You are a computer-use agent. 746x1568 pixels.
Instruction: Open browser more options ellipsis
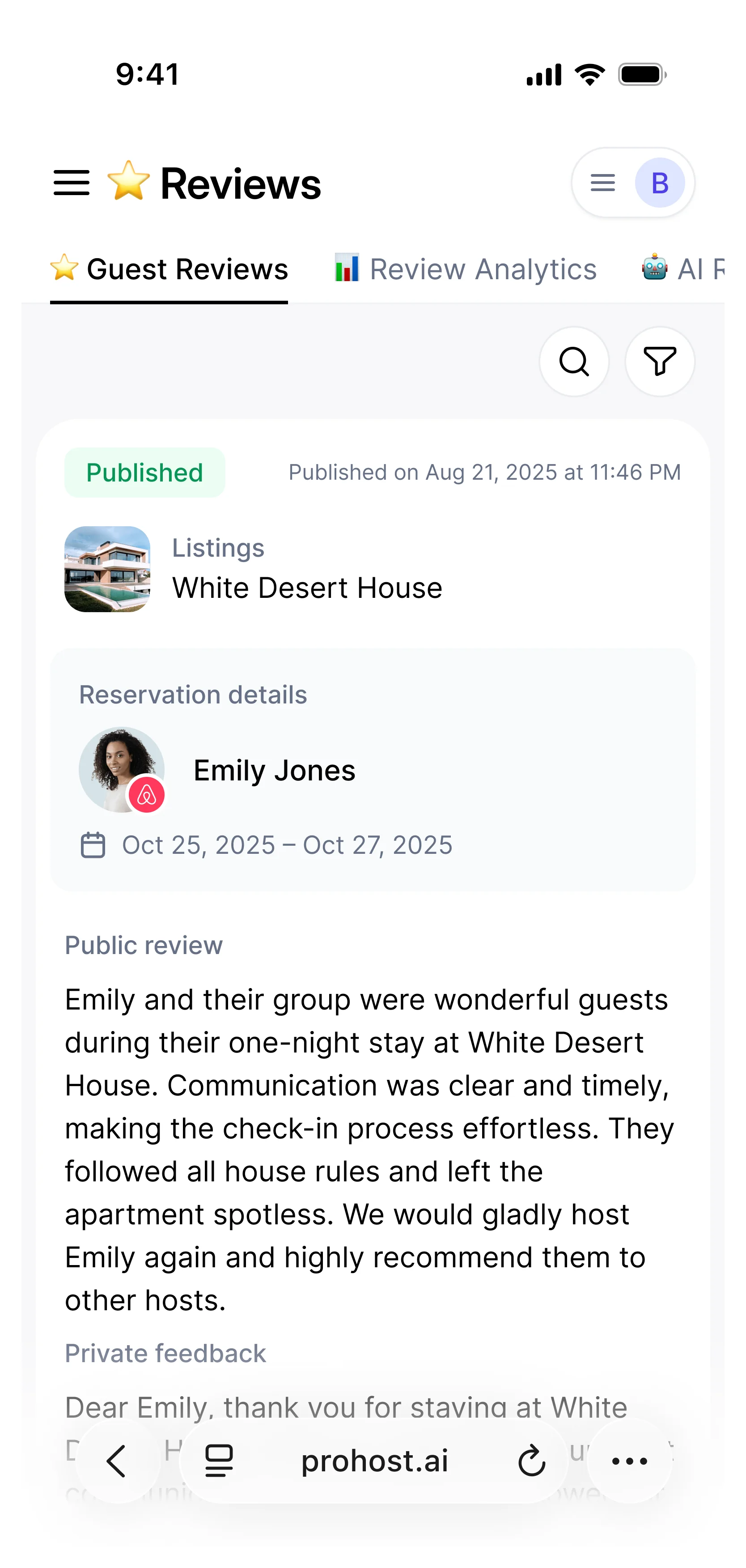point(629,1461)
